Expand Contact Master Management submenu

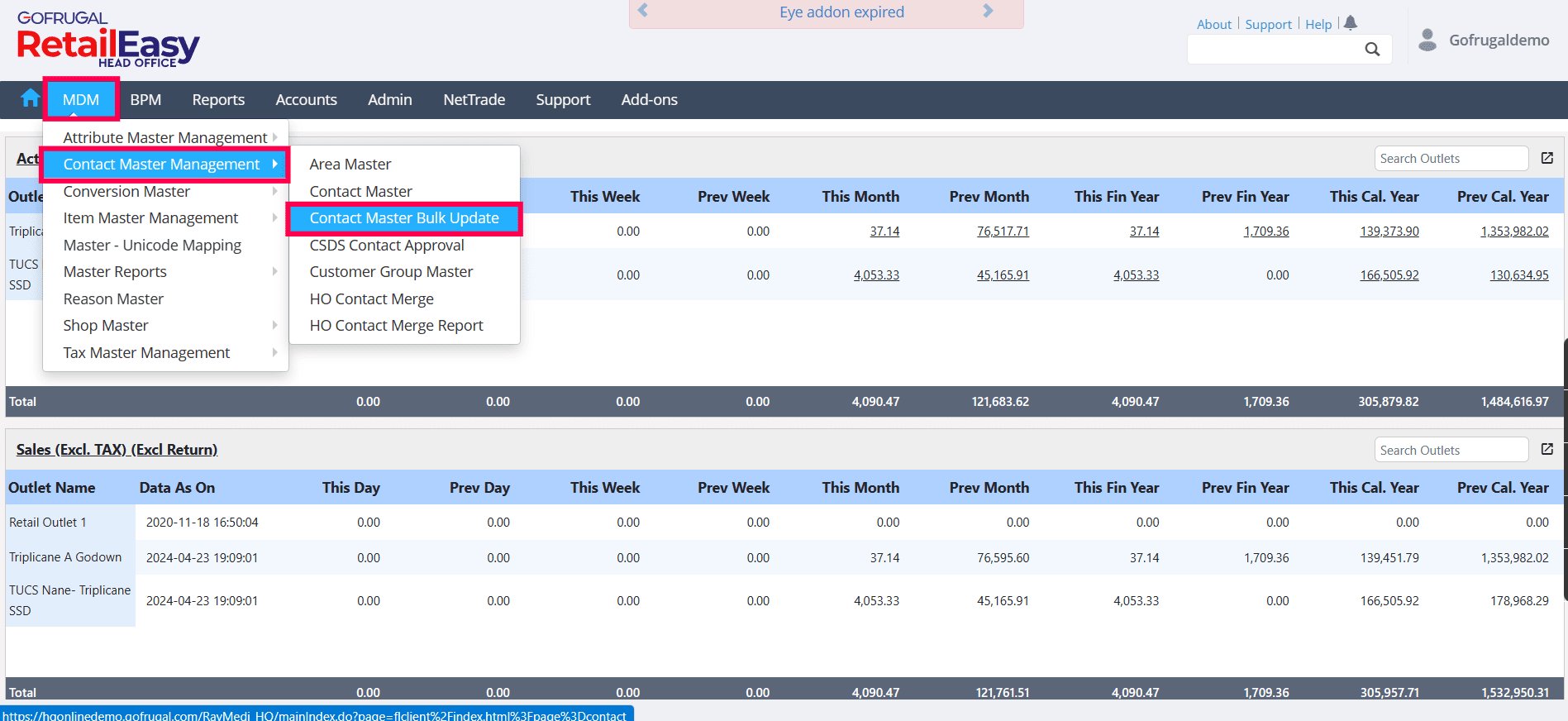pyautogui.click(x=165, y=165)
